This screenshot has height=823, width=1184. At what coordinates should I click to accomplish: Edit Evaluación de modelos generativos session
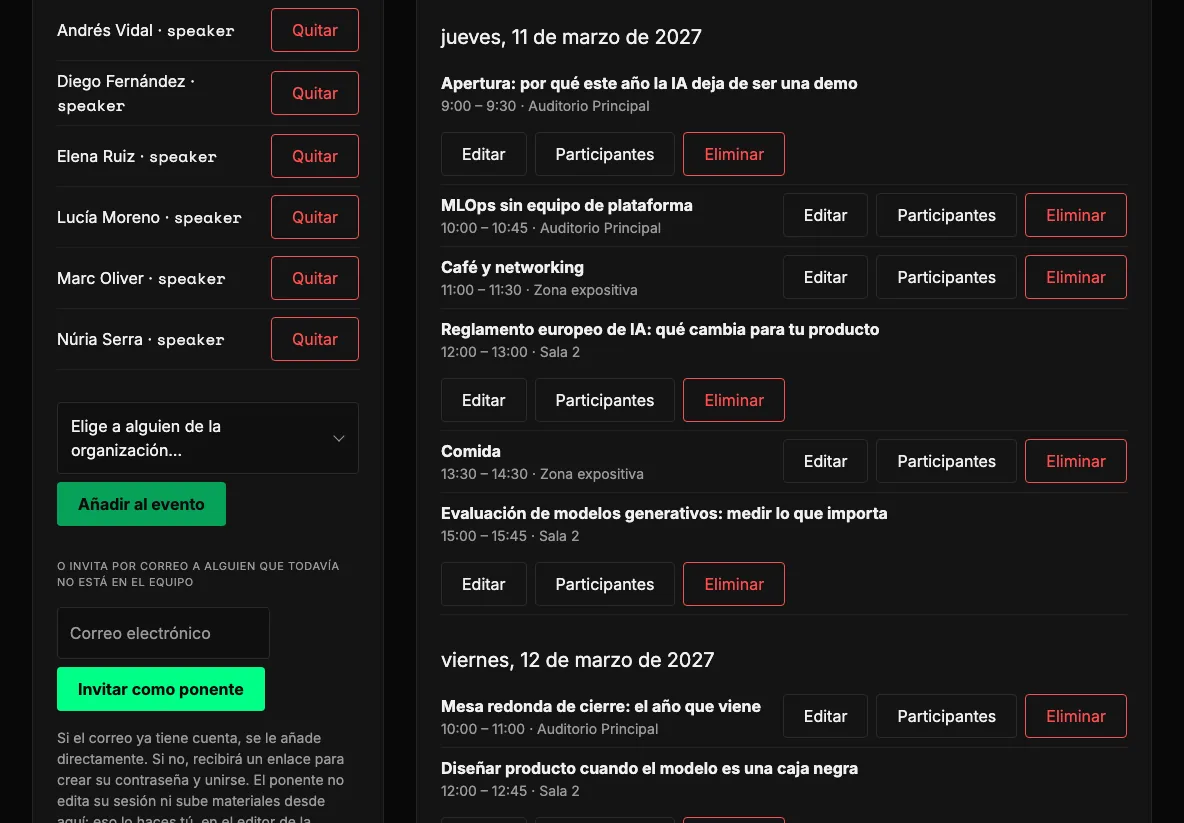click(483, 584)
